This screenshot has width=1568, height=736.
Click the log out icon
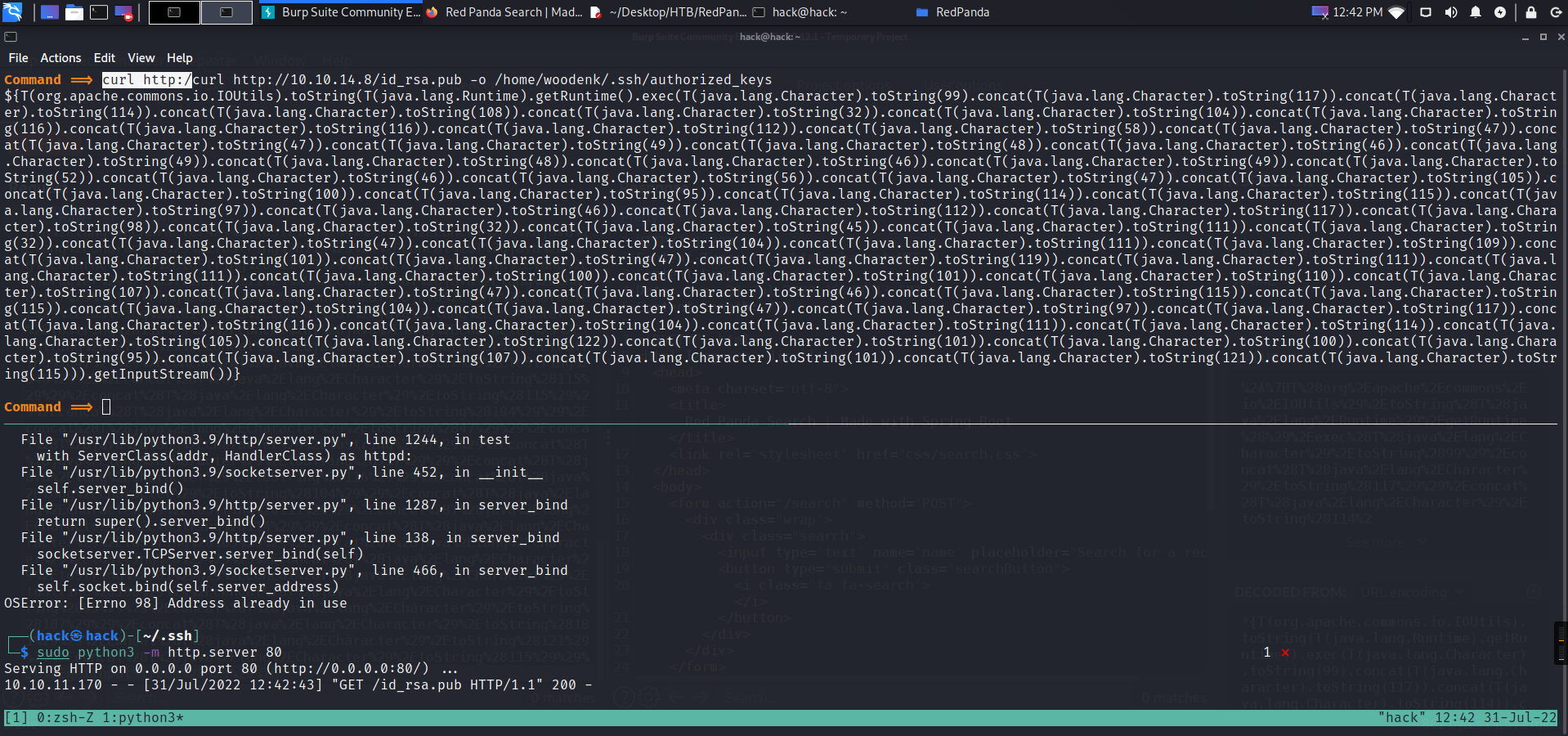click(x=1556, y=12)
